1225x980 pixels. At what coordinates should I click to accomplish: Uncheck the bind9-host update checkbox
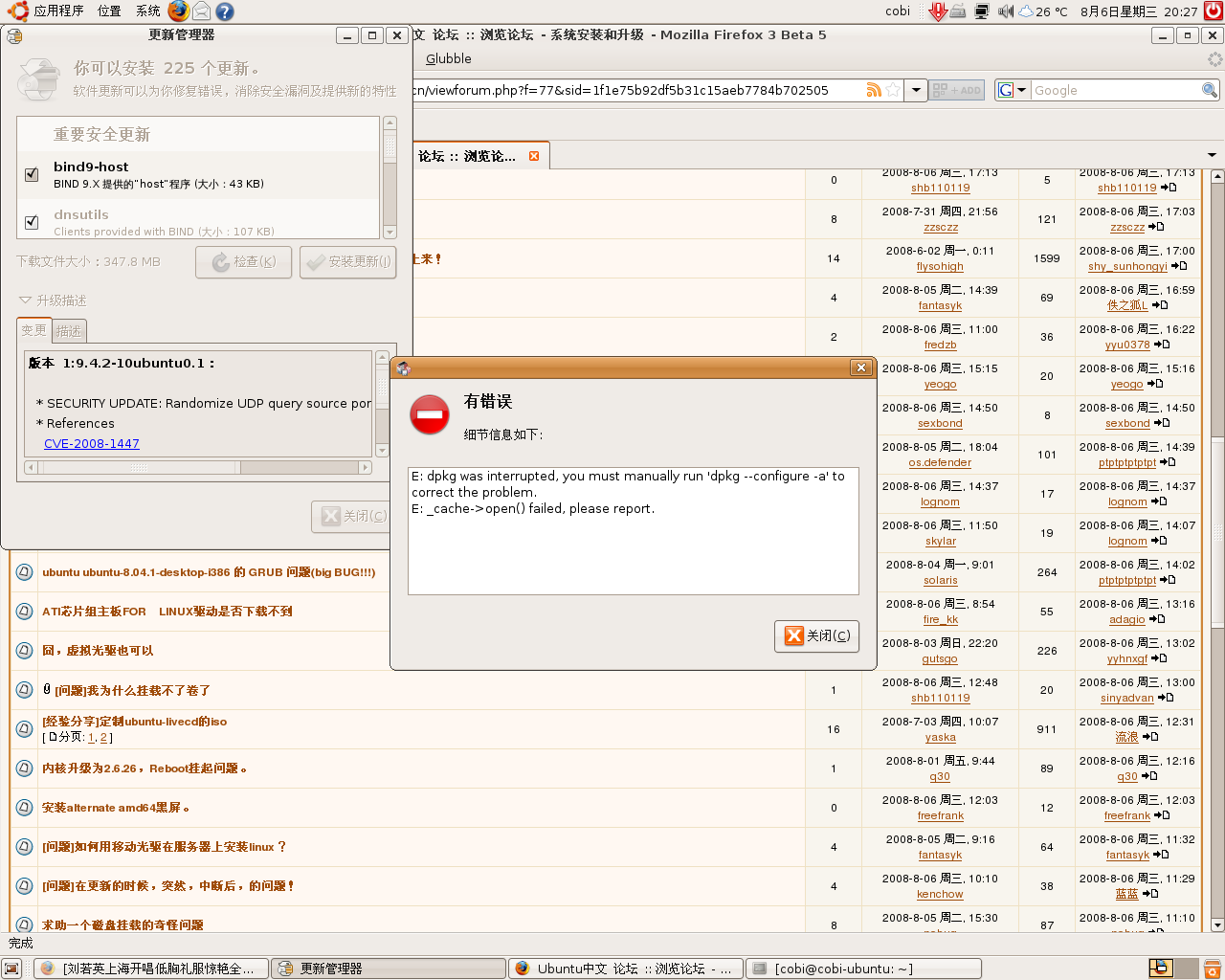[x=32, y=174]
